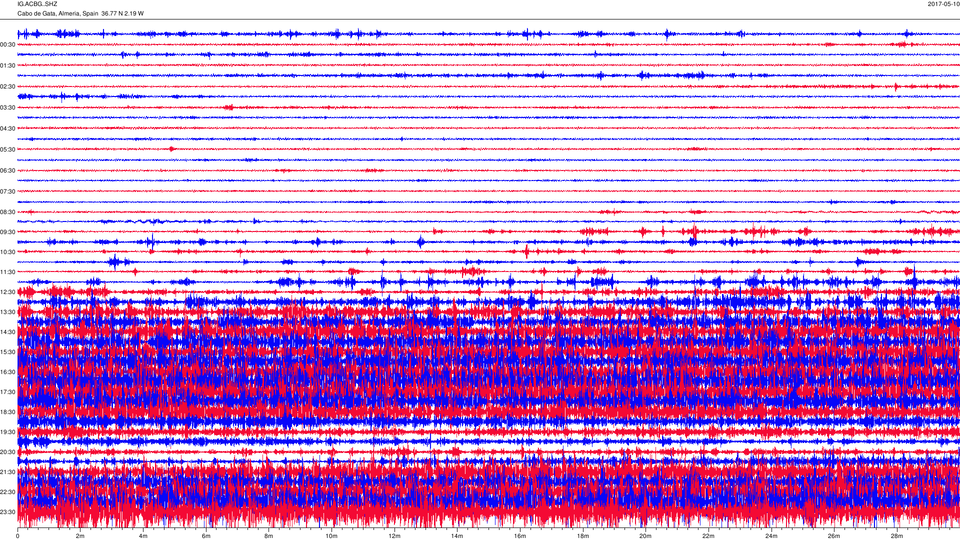Pick the 11:30 row label

point(8,272)
